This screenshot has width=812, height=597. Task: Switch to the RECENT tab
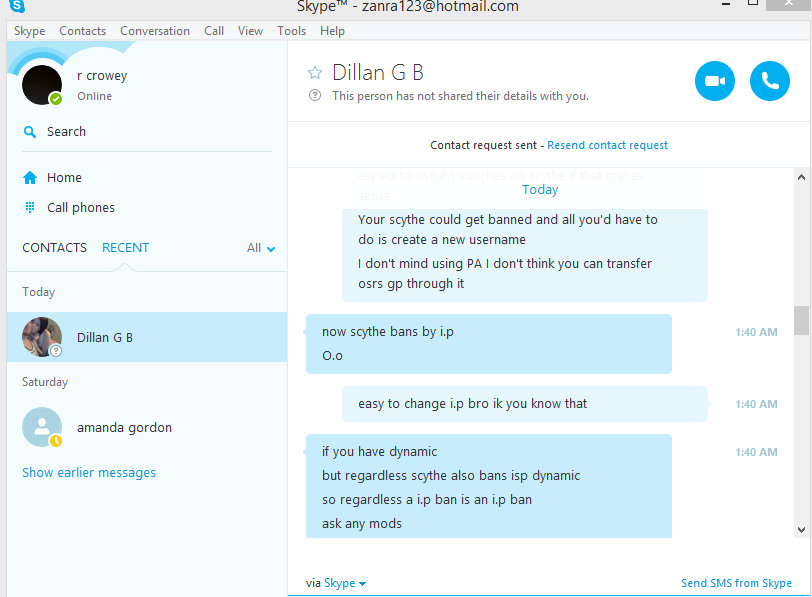point(125,248)
